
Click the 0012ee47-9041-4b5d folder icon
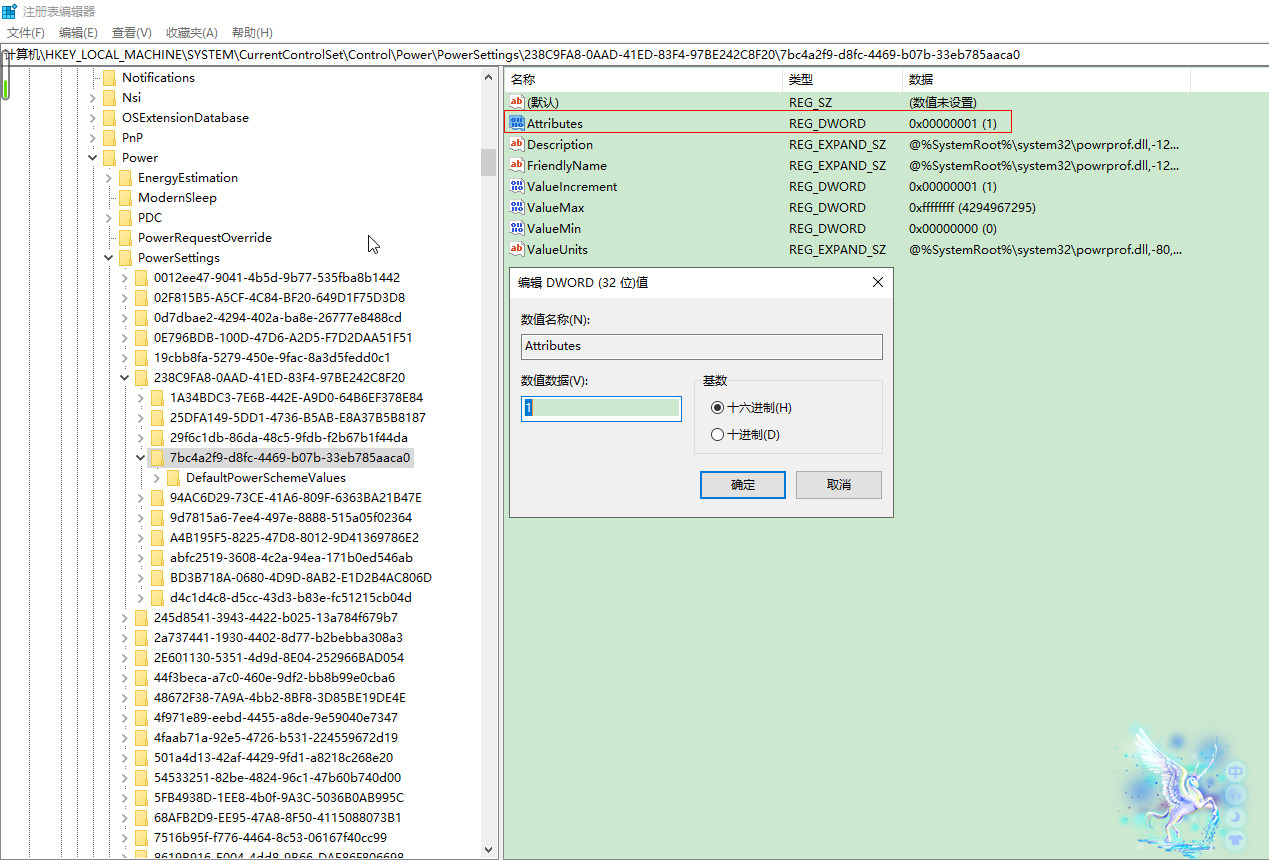(142, 277)
